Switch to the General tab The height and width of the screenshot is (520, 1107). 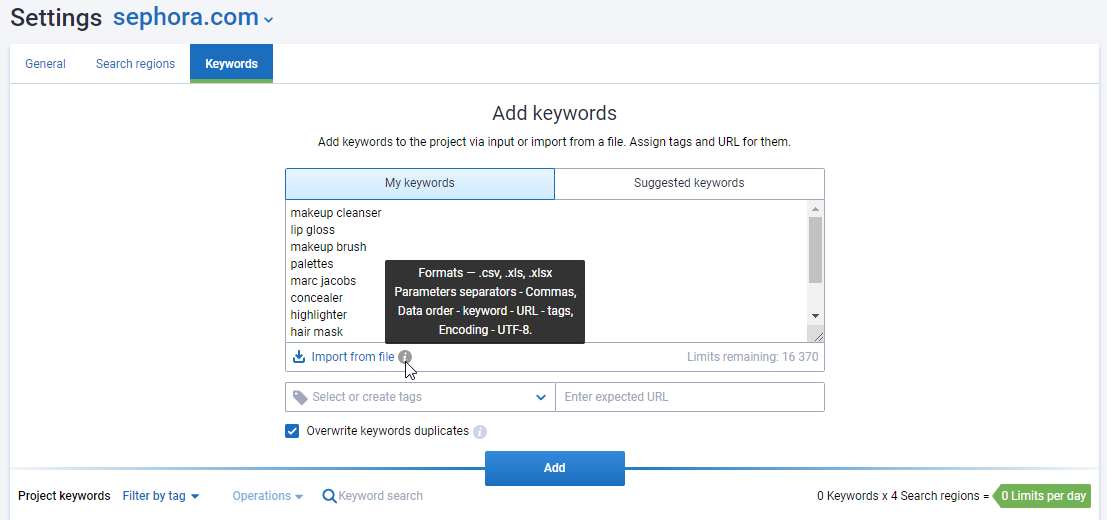(45, 64)
